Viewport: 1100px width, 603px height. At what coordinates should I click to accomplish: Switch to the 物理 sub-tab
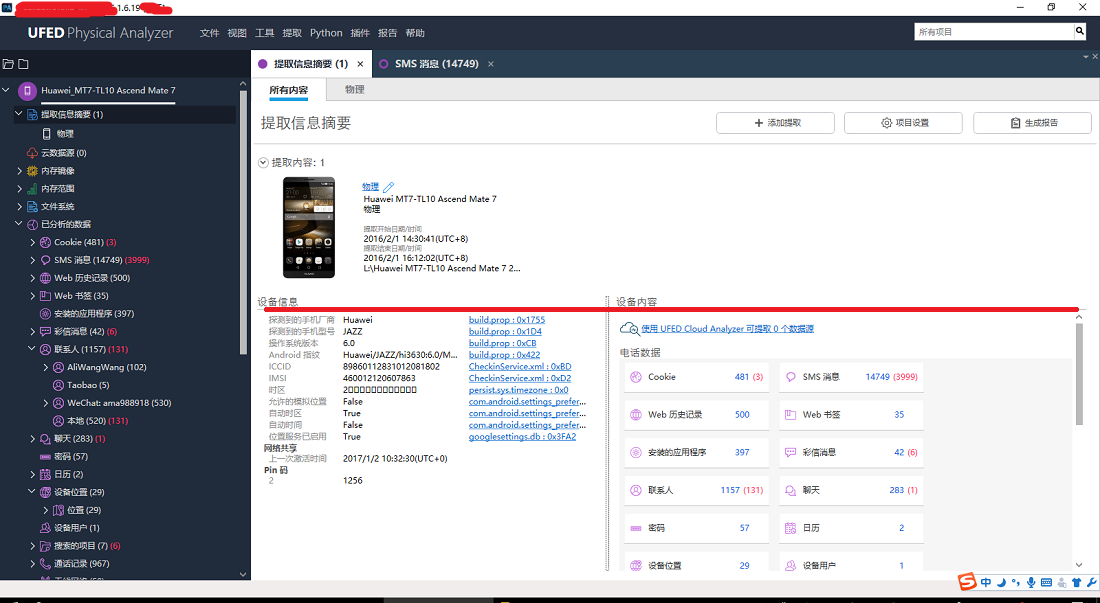(354, 90)
